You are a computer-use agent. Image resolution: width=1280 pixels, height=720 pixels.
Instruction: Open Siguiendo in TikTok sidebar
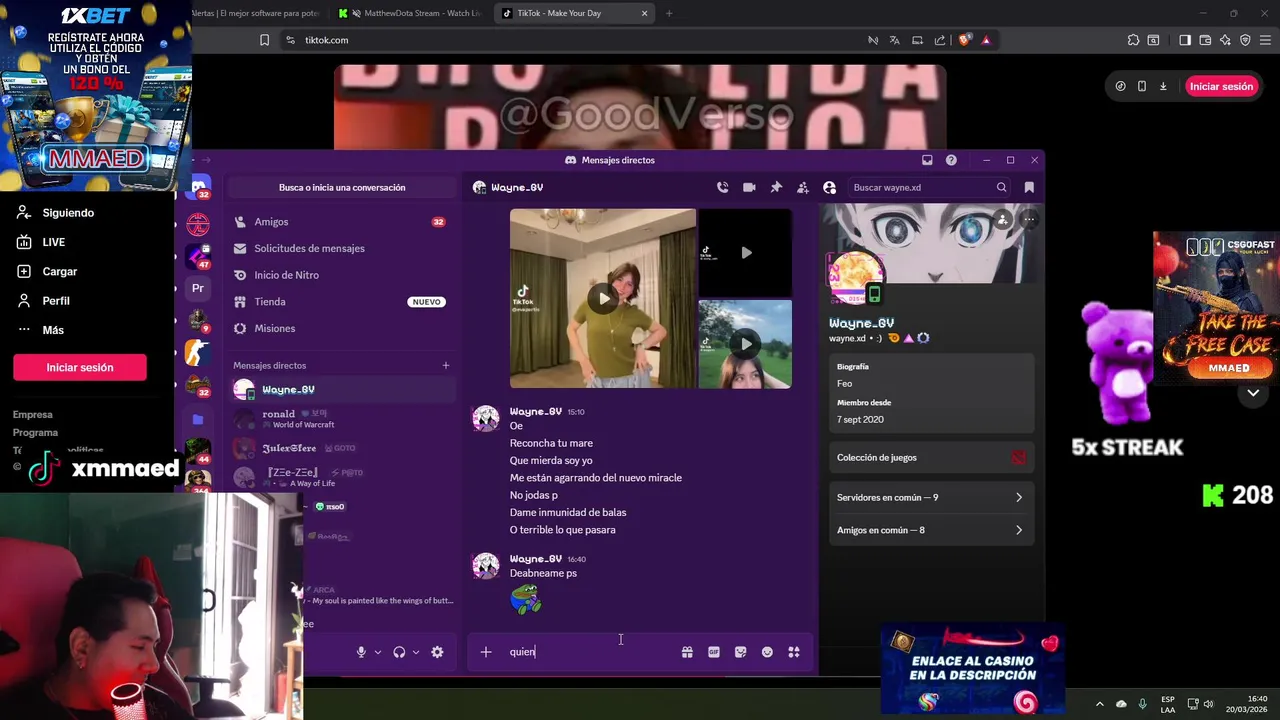[56, 213]
